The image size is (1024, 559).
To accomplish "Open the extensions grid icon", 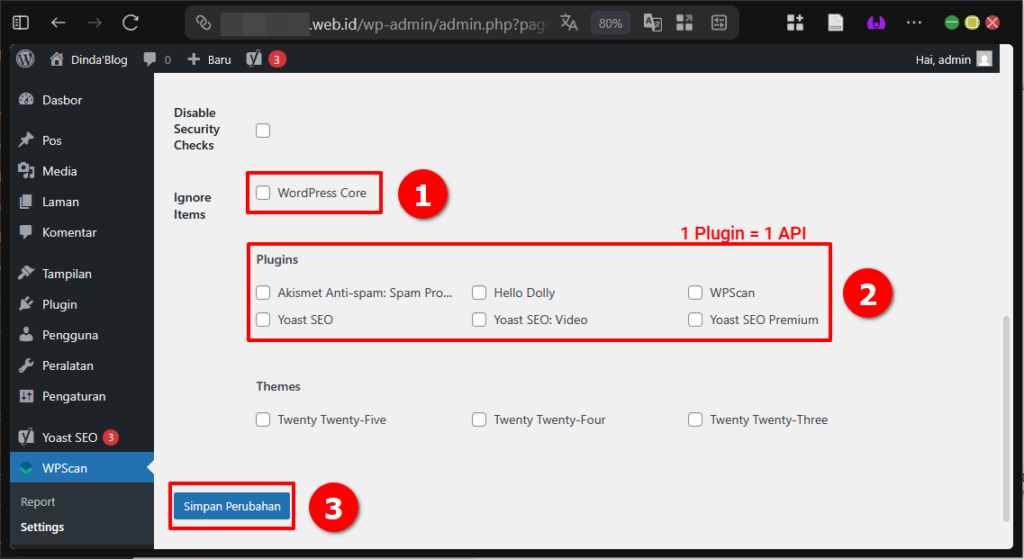I will pyautogui.click(x=795, y=23).
